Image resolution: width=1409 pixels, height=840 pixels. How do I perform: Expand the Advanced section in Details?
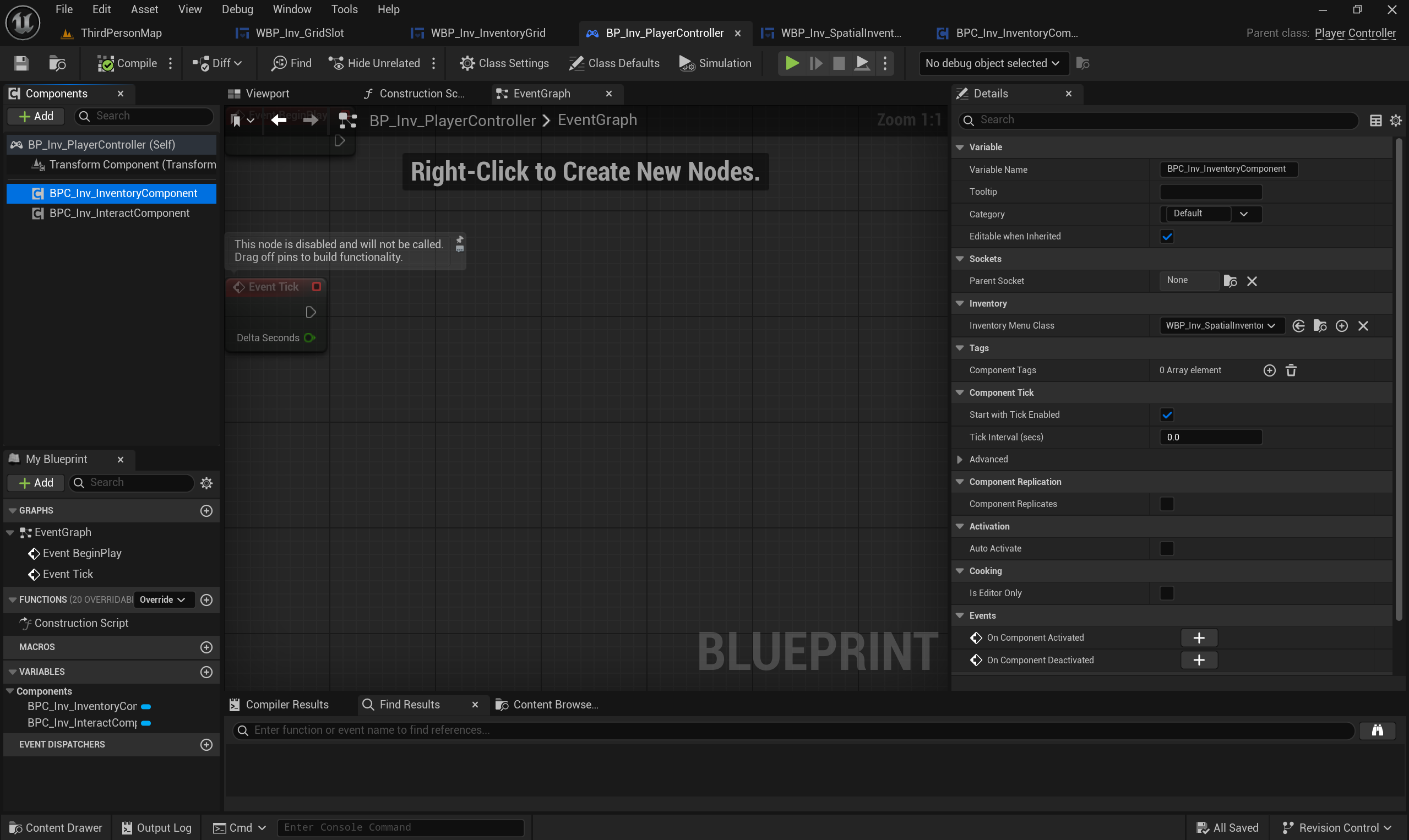tap(960, 459)
